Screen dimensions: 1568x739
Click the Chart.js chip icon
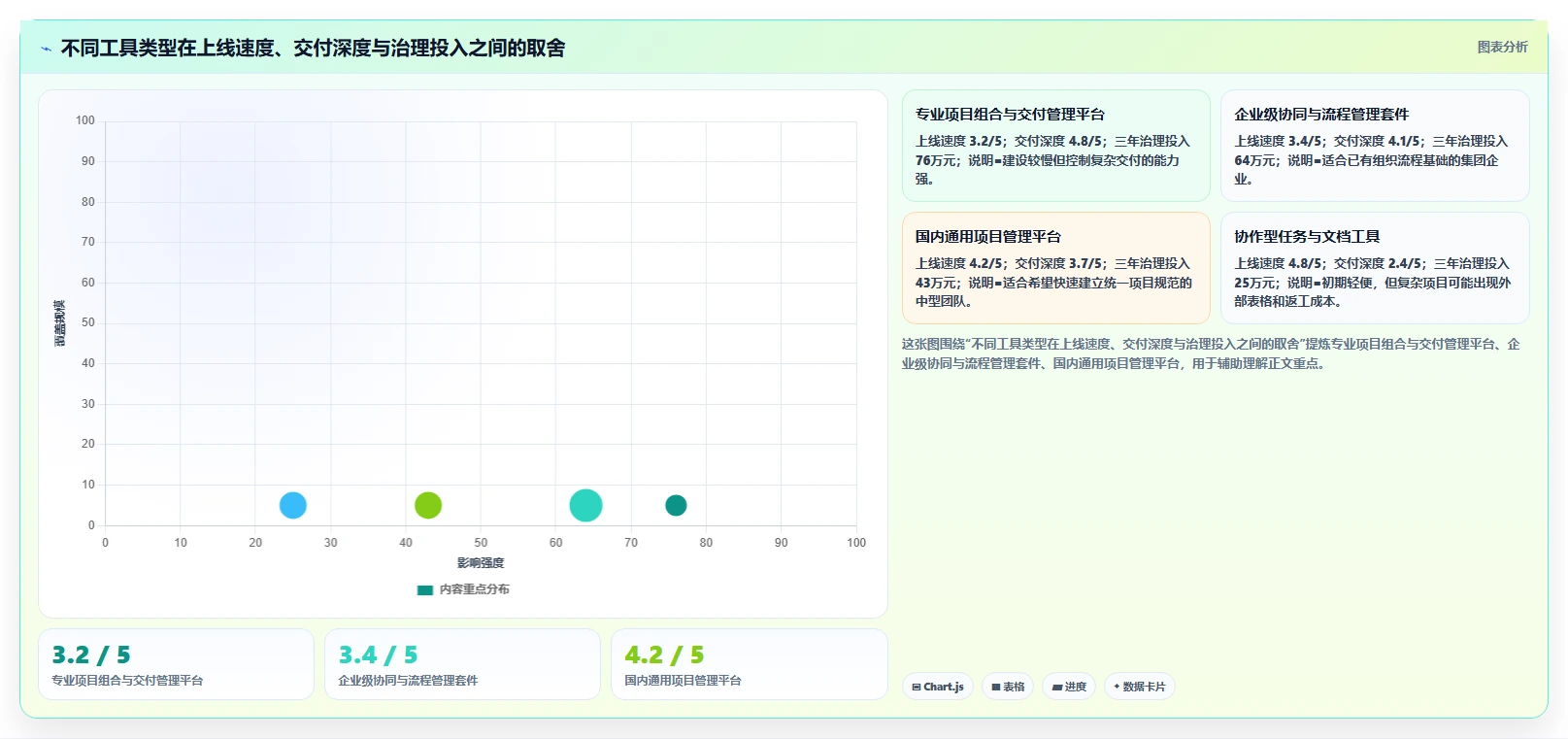917,687
